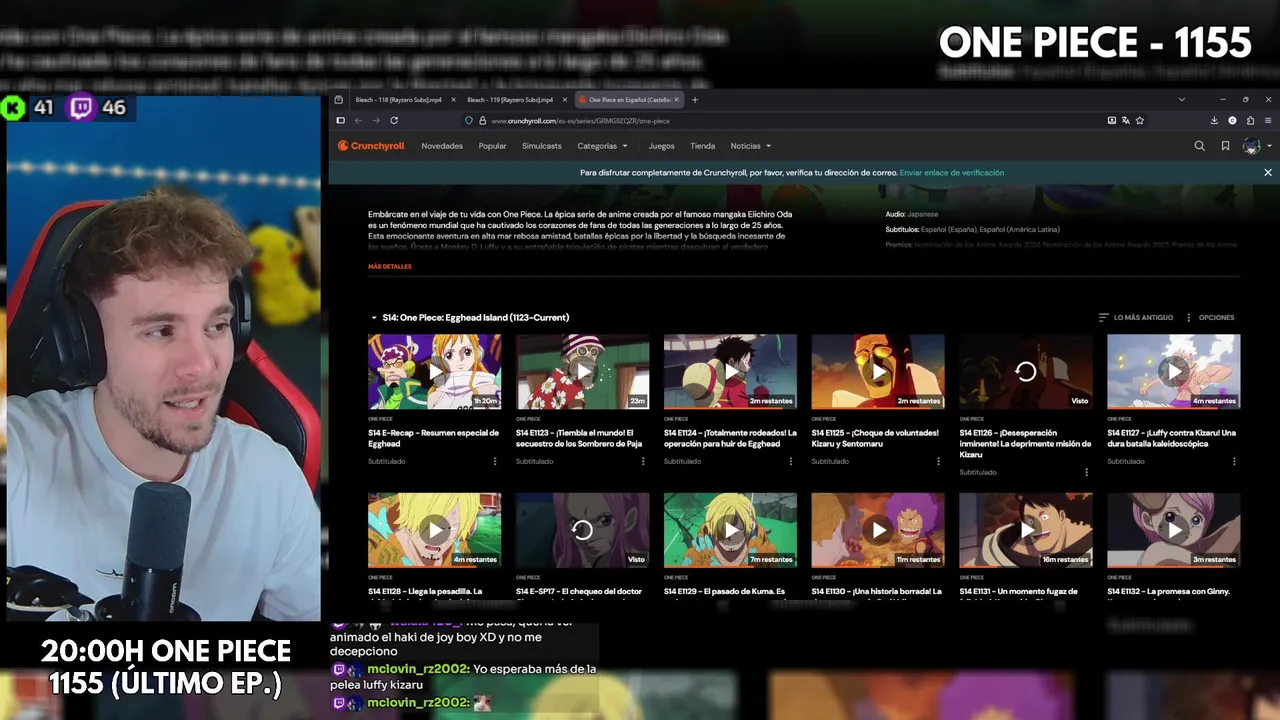Click the Crunchyroll logo
Viewport: 1280px width, 720px height.
click(371, 146)
